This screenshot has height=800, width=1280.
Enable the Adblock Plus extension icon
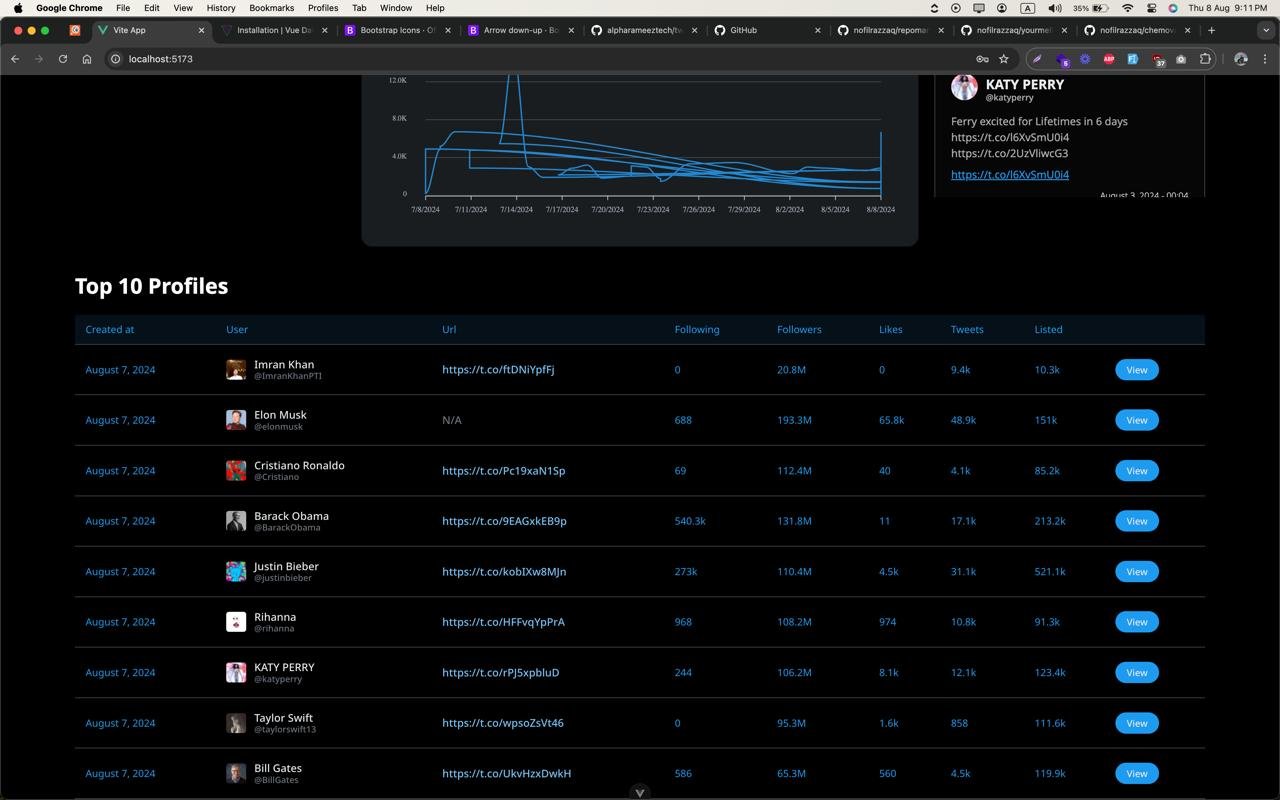(x=1109, y=59)
